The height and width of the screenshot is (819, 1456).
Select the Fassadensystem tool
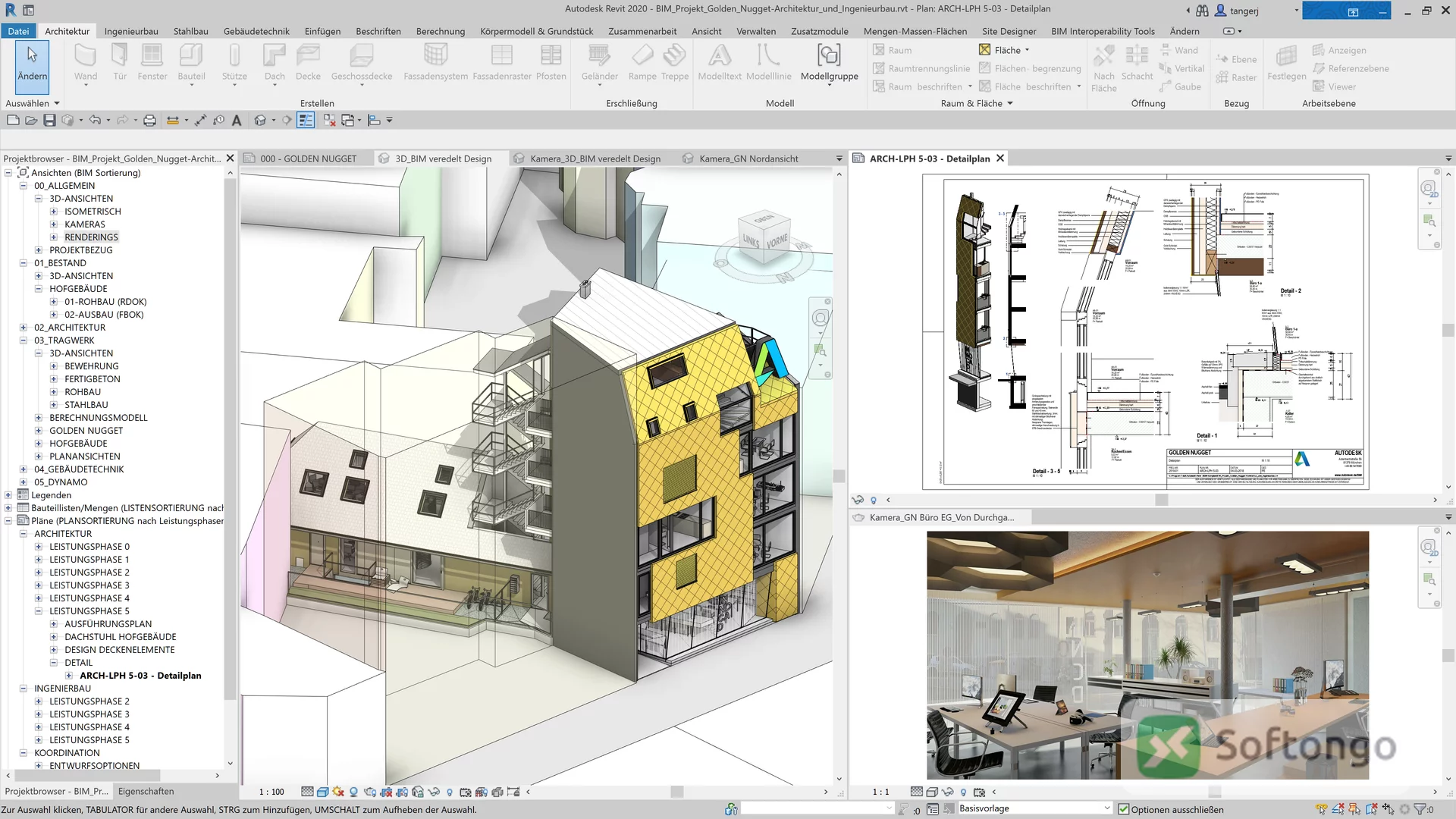435,62
